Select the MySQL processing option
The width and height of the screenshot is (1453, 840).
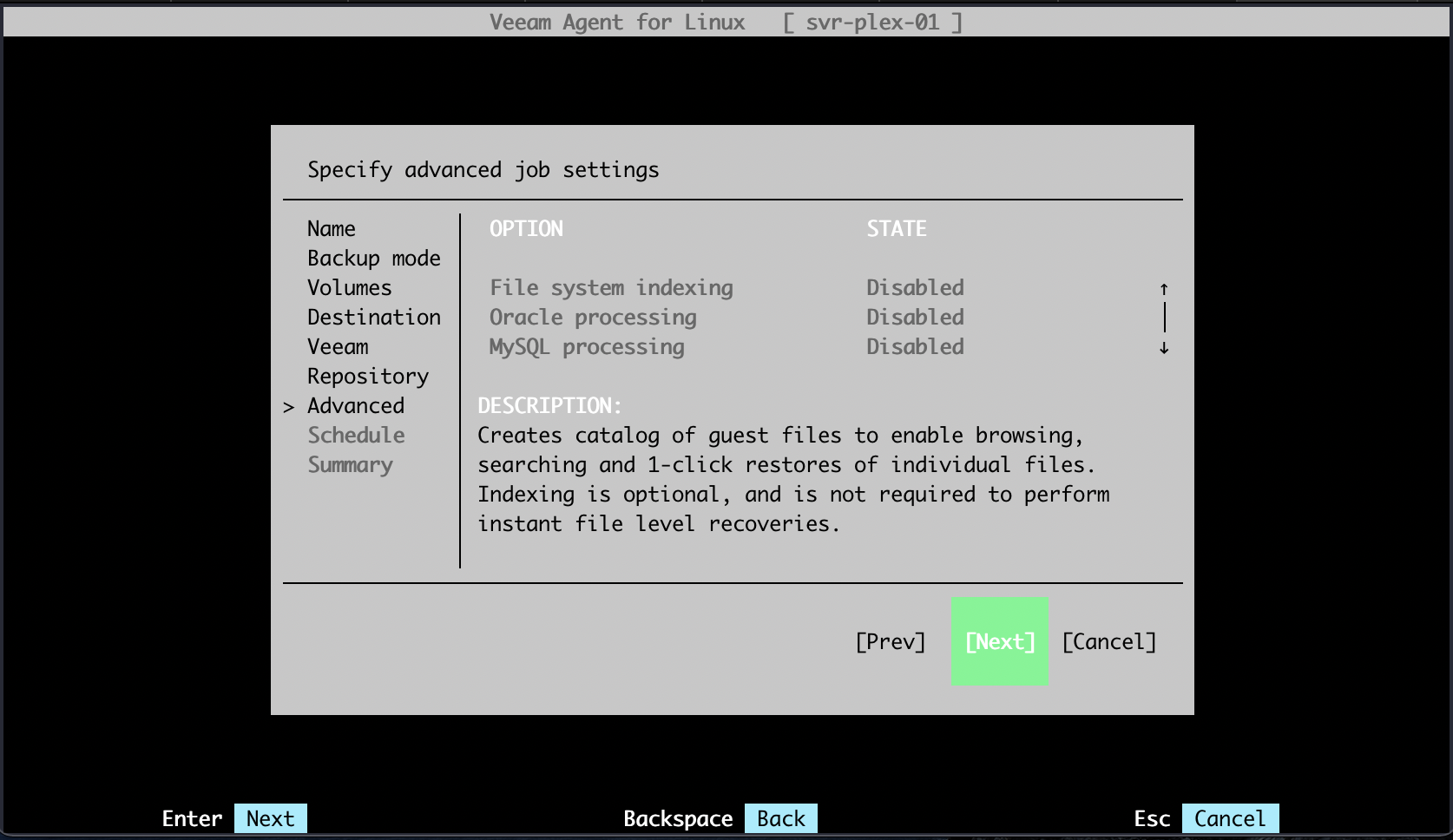pyautogui.click(x=587, y=346)
